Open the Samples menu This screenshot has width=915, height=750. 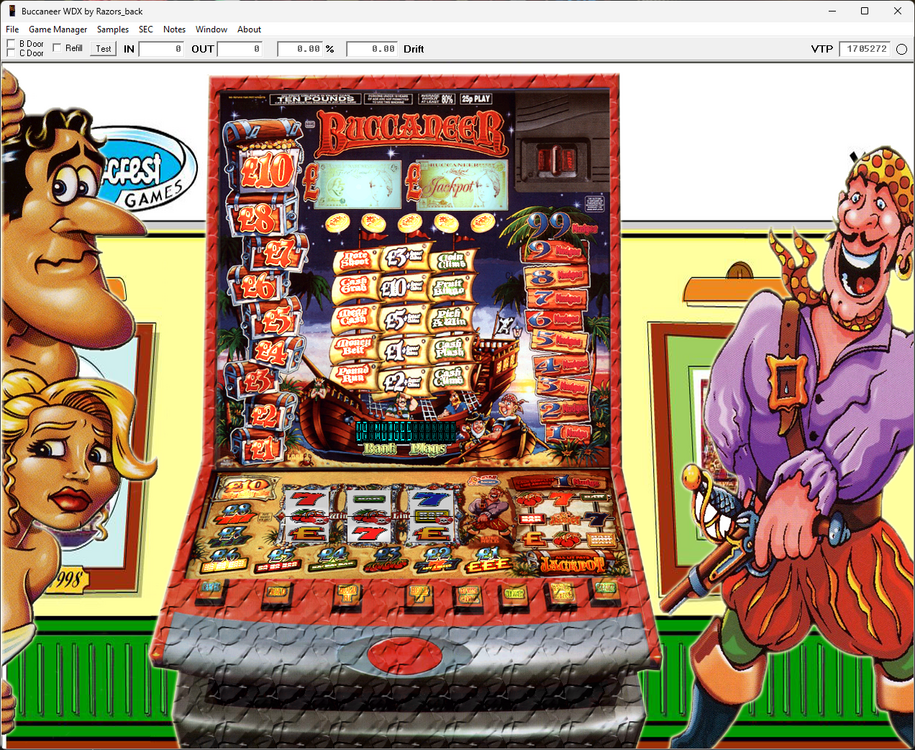pyautogui.click(x=112, y=29)
